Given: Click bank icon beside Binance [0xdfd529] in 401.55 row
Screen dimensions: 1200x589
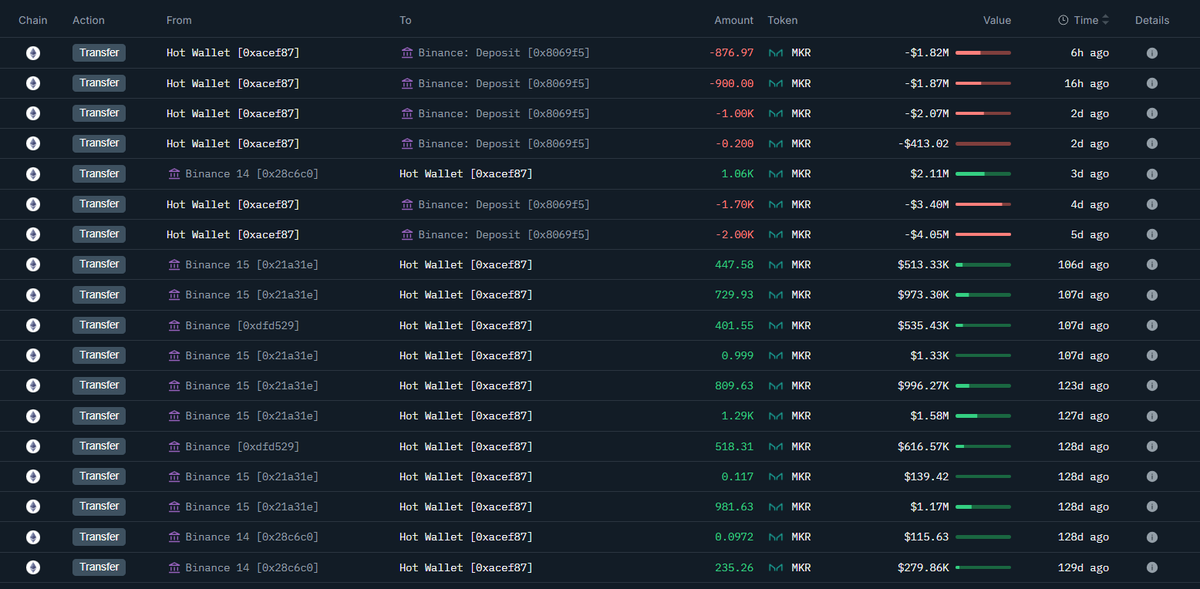Looking at the screenshot, I should point(175,325).
